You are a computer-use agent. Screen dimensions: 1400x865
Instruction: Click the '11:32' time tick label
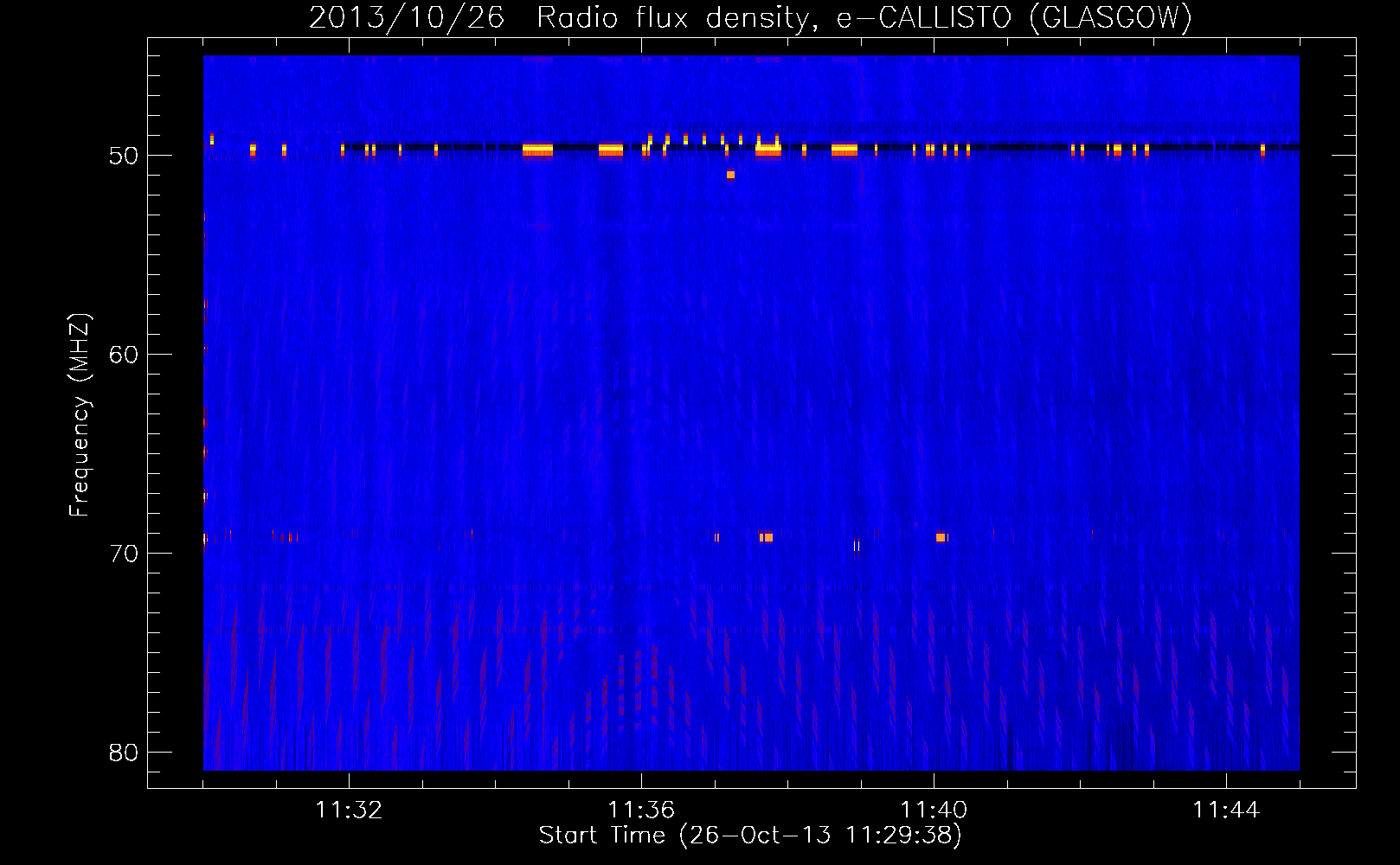[x=349, y=810]
